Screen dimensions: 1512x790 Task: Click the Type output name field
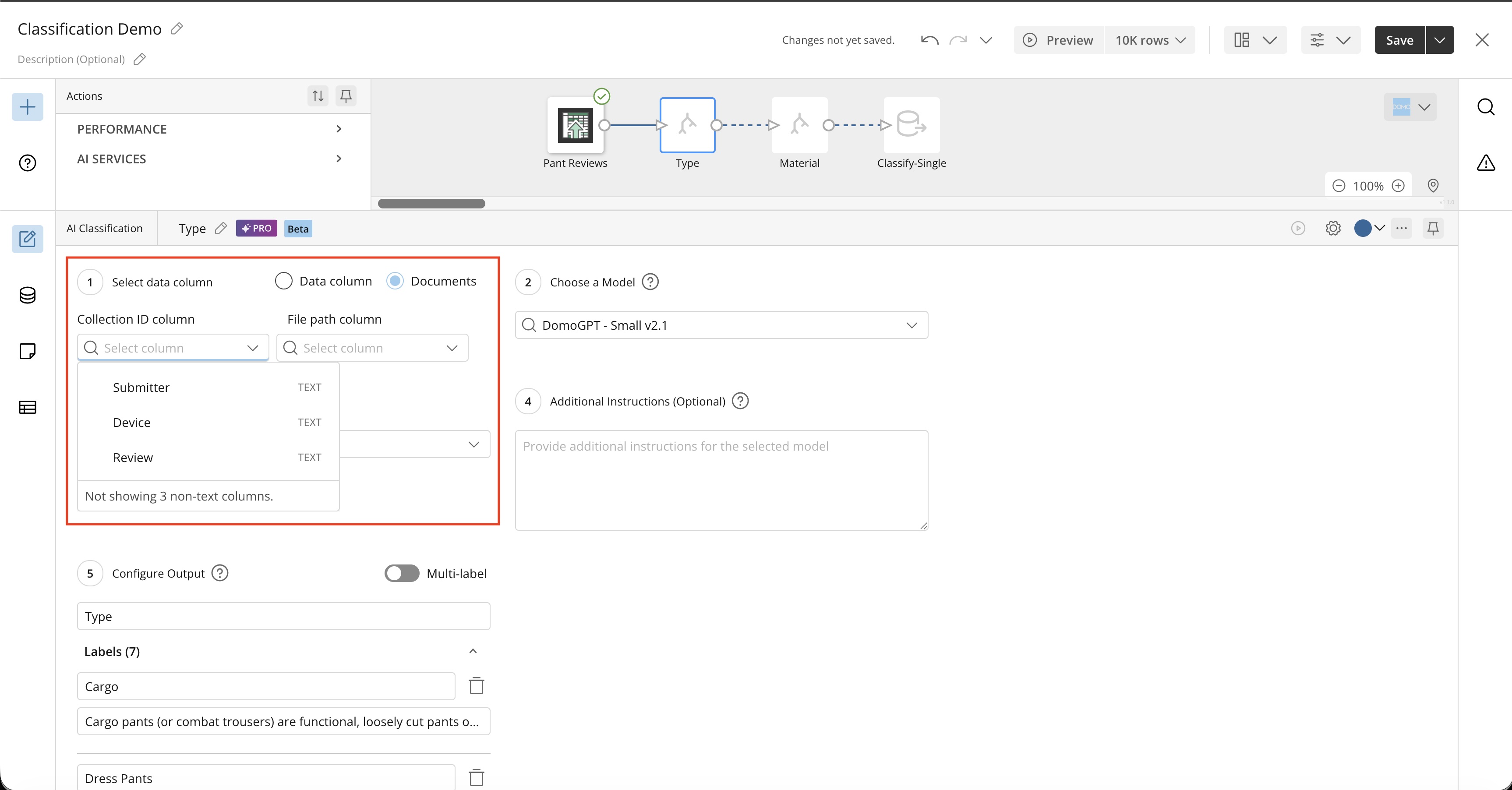point(283,616)
